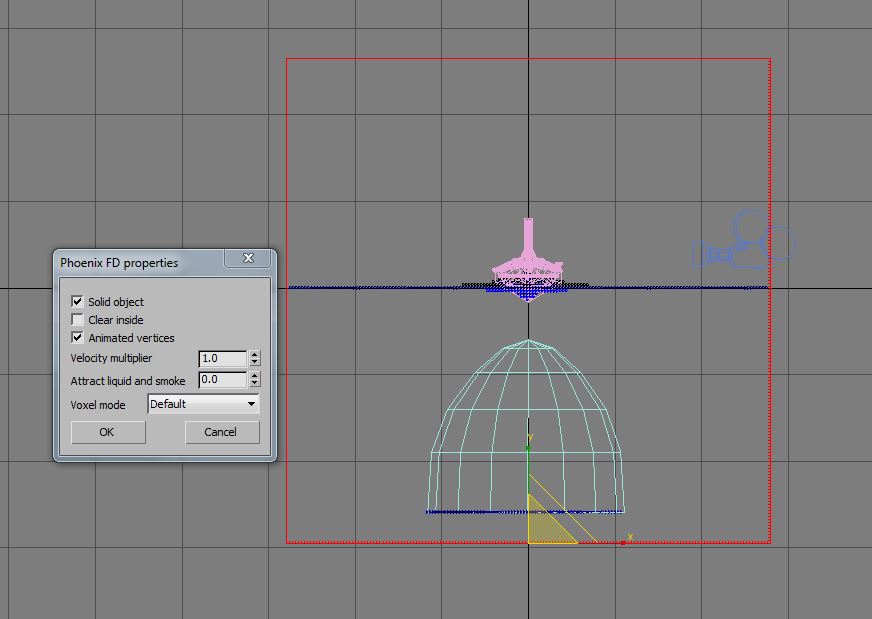Uncheck the Solid object checkbox
Image resolution: width=872 pixels, height=619 pixels.
pyautogui.click(x=77, y=301)
